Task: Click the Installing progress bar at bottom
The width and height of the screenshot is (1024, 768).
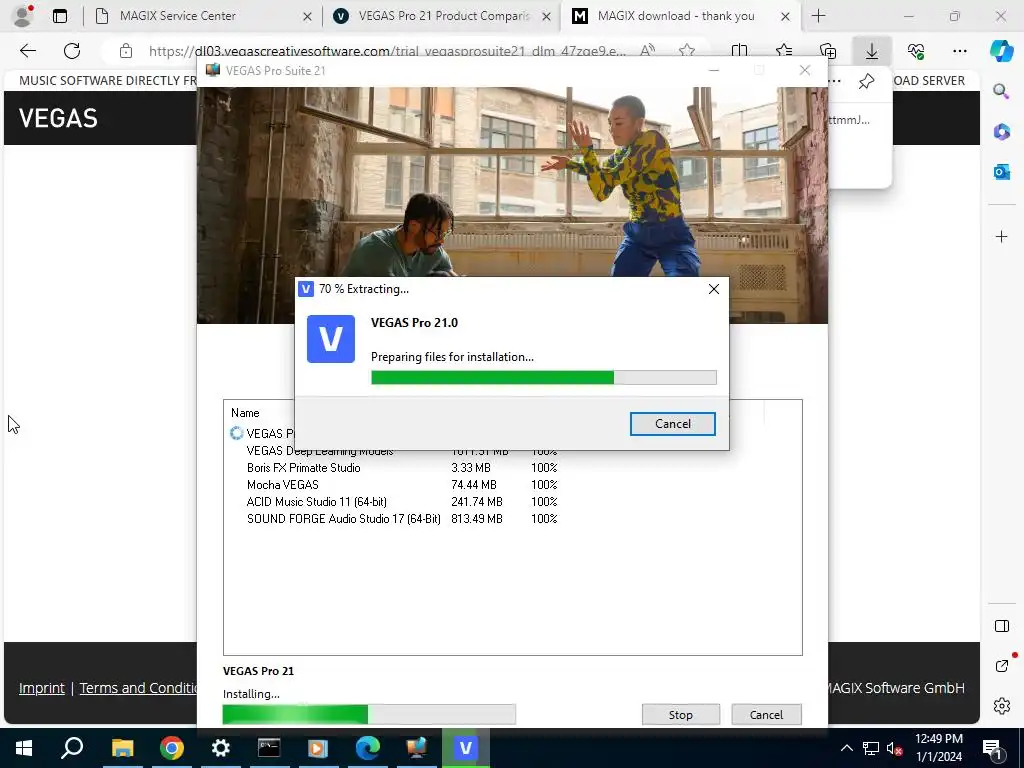Action: pyautogui.click(x=369, y=714)
